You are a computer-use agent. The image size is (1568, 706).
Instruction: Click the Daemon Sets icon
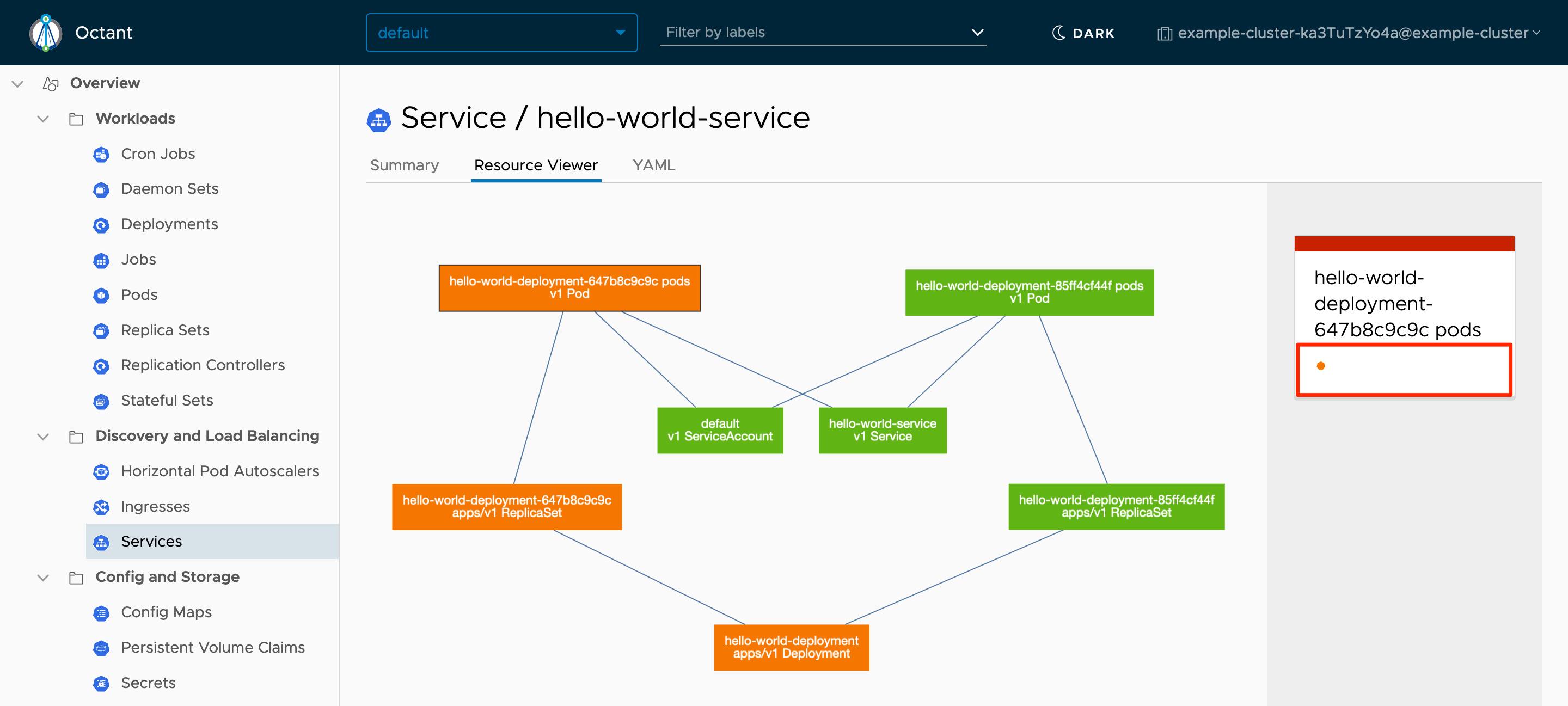(102, 189)
